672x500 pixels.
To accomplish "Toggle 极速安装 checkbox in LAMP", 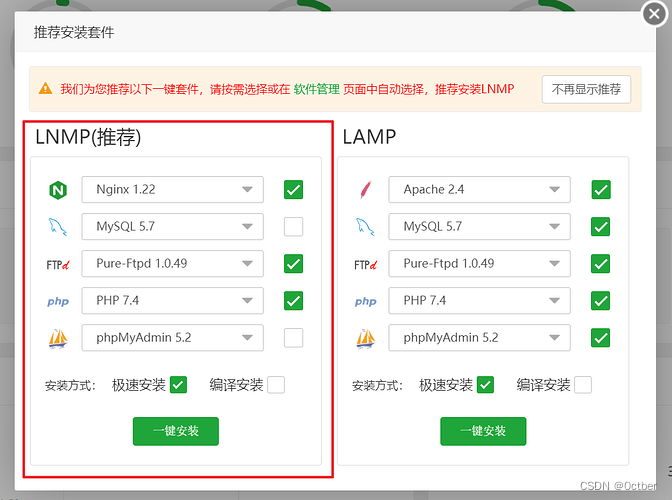I will coord(486,385).
